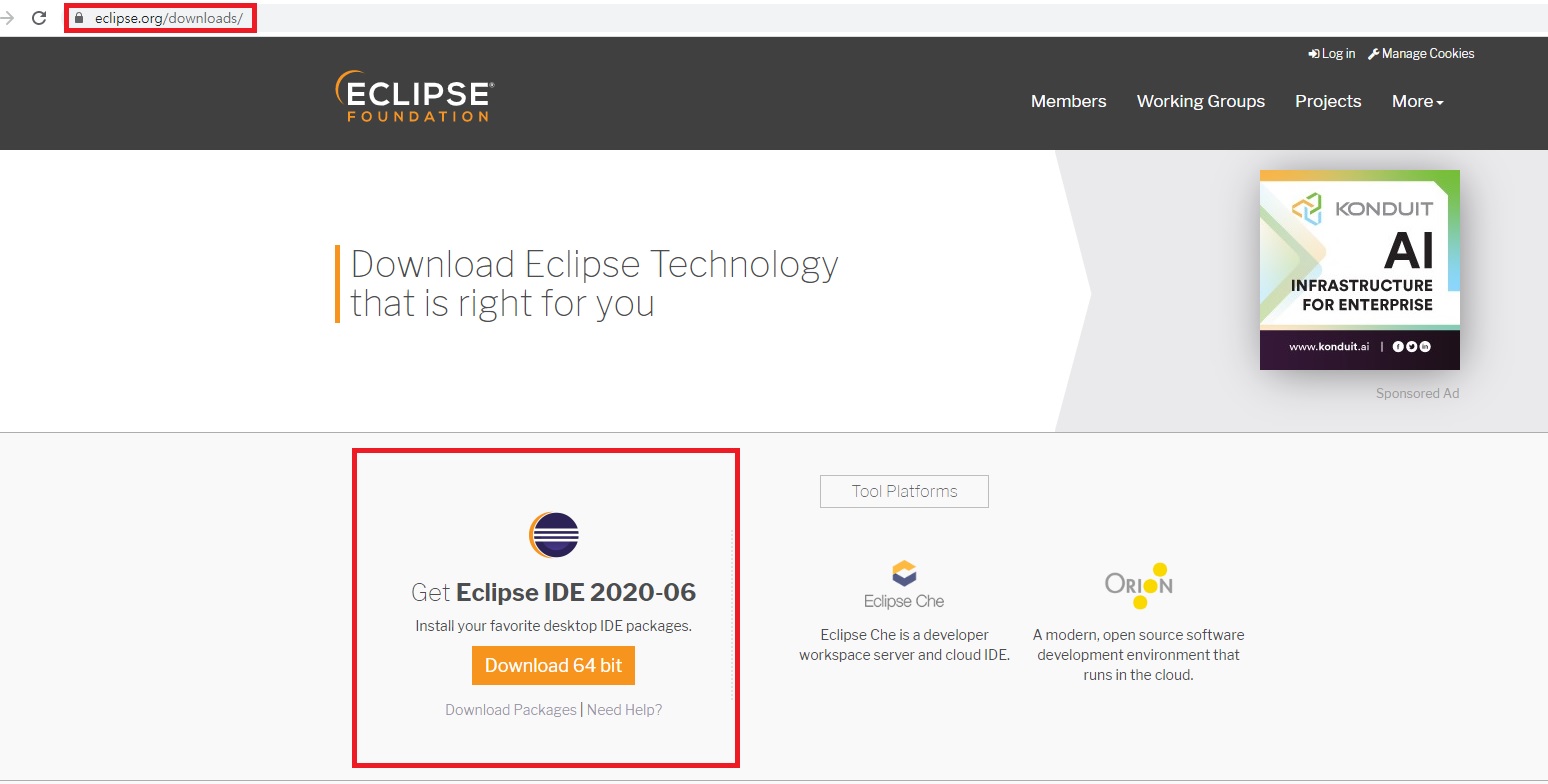Click Install your favorite desktop IDE packages text
This screenshot has height=784, width=1548.
[554, 627]
